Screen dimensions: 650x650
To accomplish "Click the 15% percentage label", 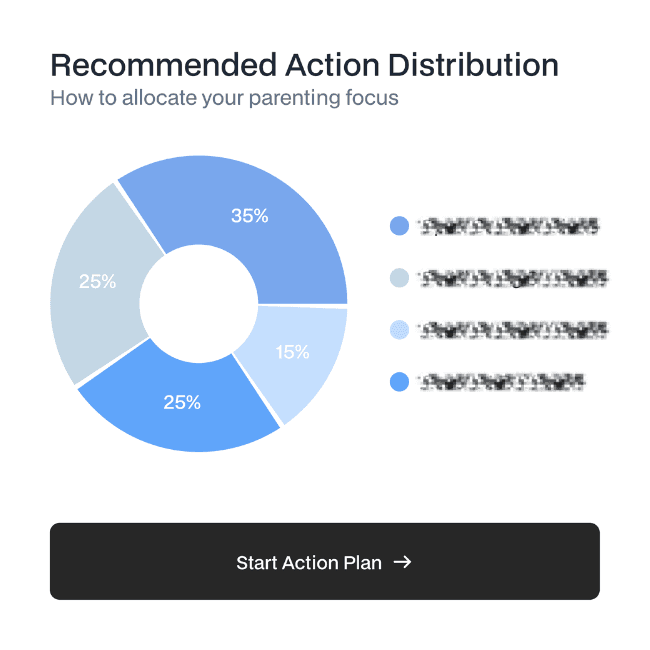I will [292, 352].
